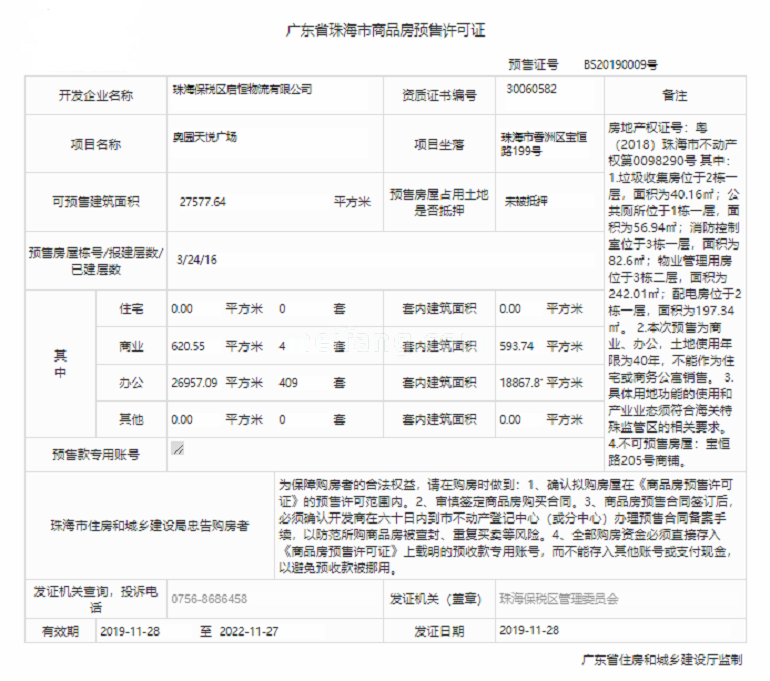Image resolution: width=770 pixels, height=681 pixels.
Task: Select the developer name 珠海保税区启恒物流有限公司
Action: pos(242,89)
